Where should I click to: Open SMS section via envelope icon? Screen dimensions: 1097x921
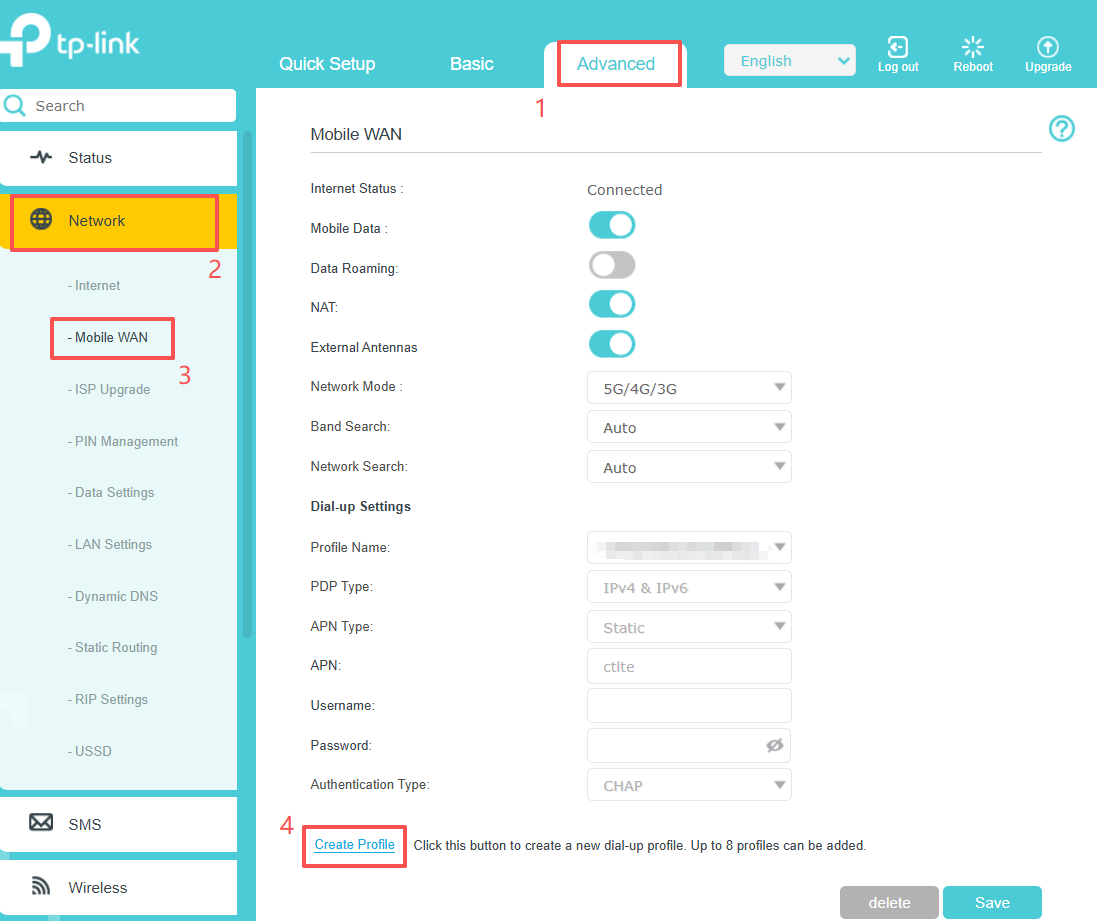pos(41,823)
